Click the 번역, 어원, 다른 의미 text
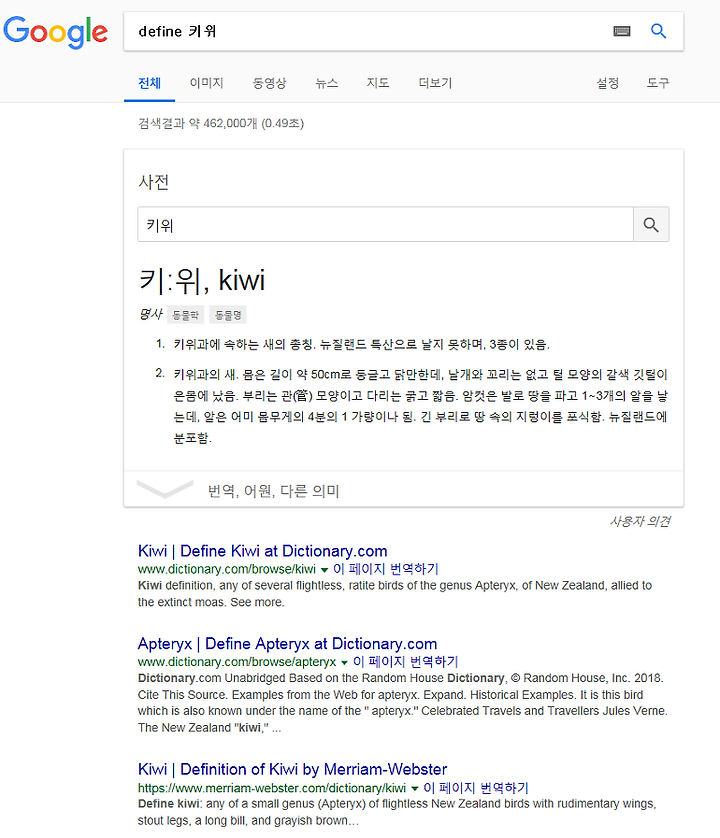The width and height of the screenshot is (720, 838). [273, 491]
